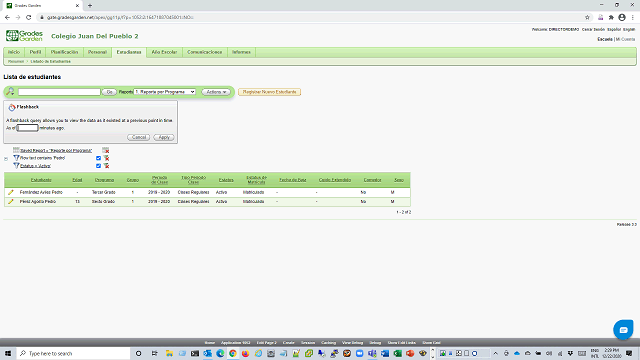Image resolution: width=640 pixels, height=360 pixels.
Task: Delete the 'Estatus = Activo' filter
Action: [x=106, y=166]
